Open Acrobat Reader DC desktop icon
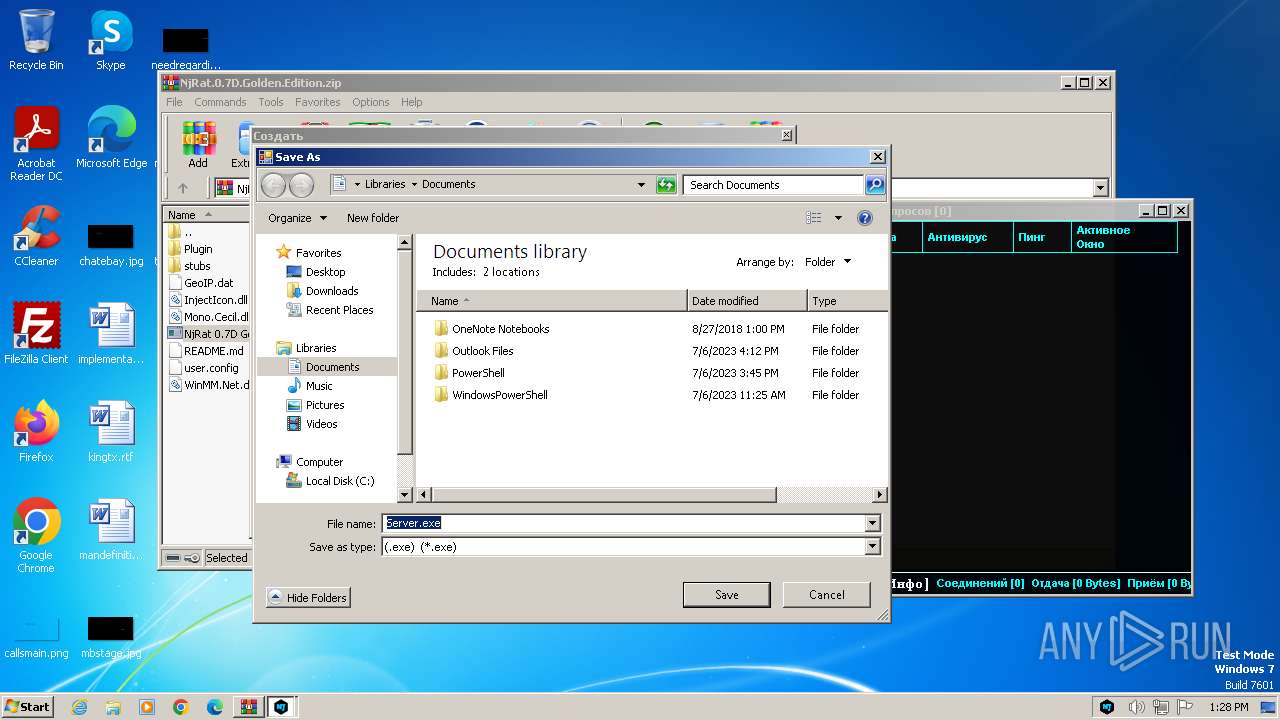Image resolution: width=1280 pixels, height=720 pixels. (x=36, y=144)
